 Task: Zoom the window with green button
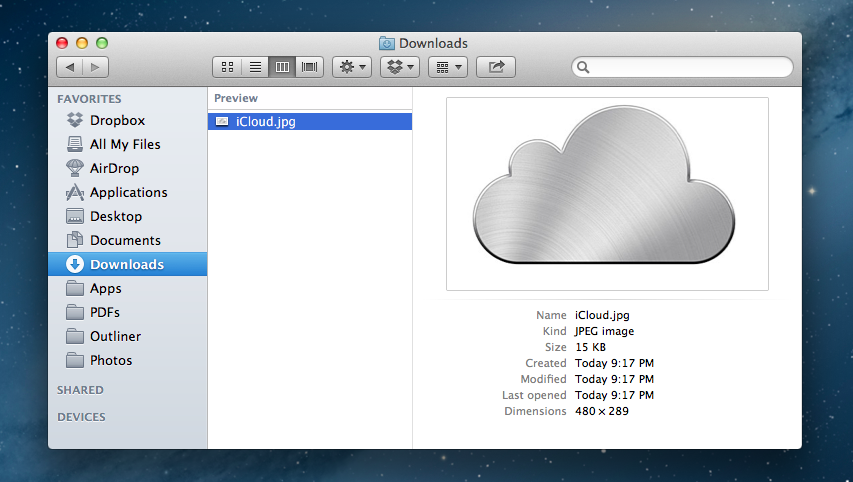point(102,43)
